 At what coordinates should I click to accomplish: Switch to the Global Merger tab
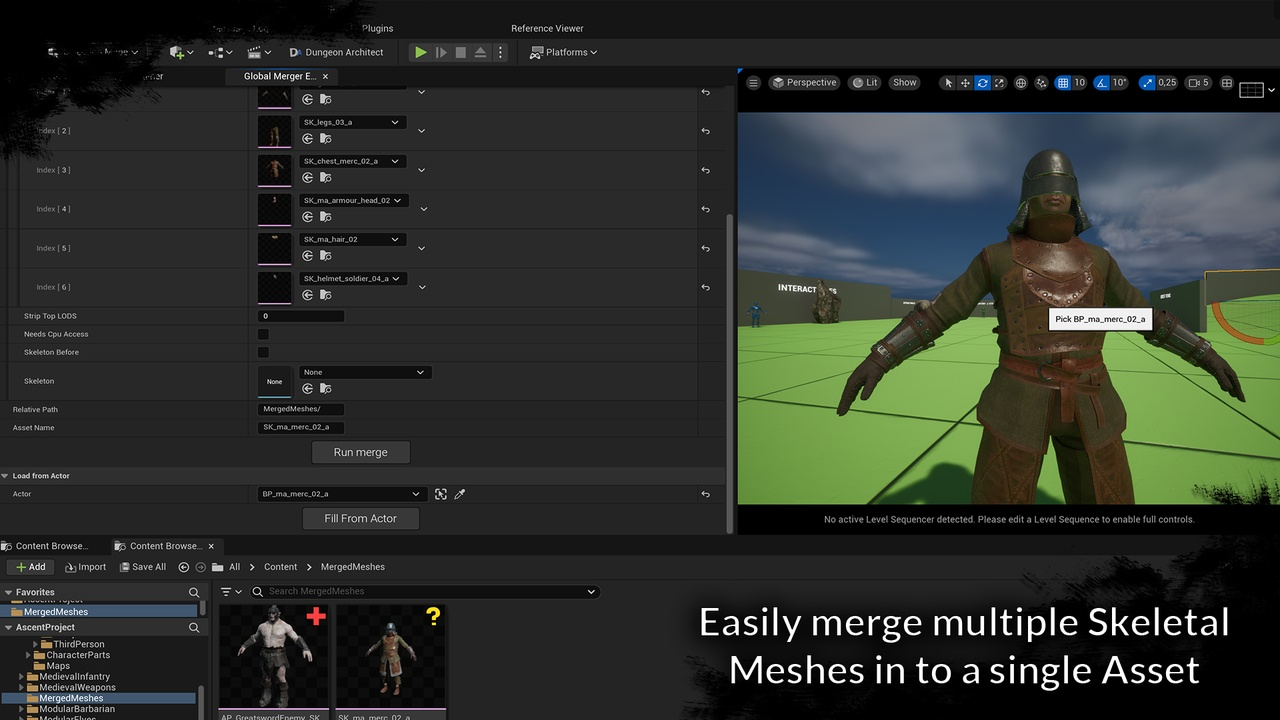tap(279, 76)
